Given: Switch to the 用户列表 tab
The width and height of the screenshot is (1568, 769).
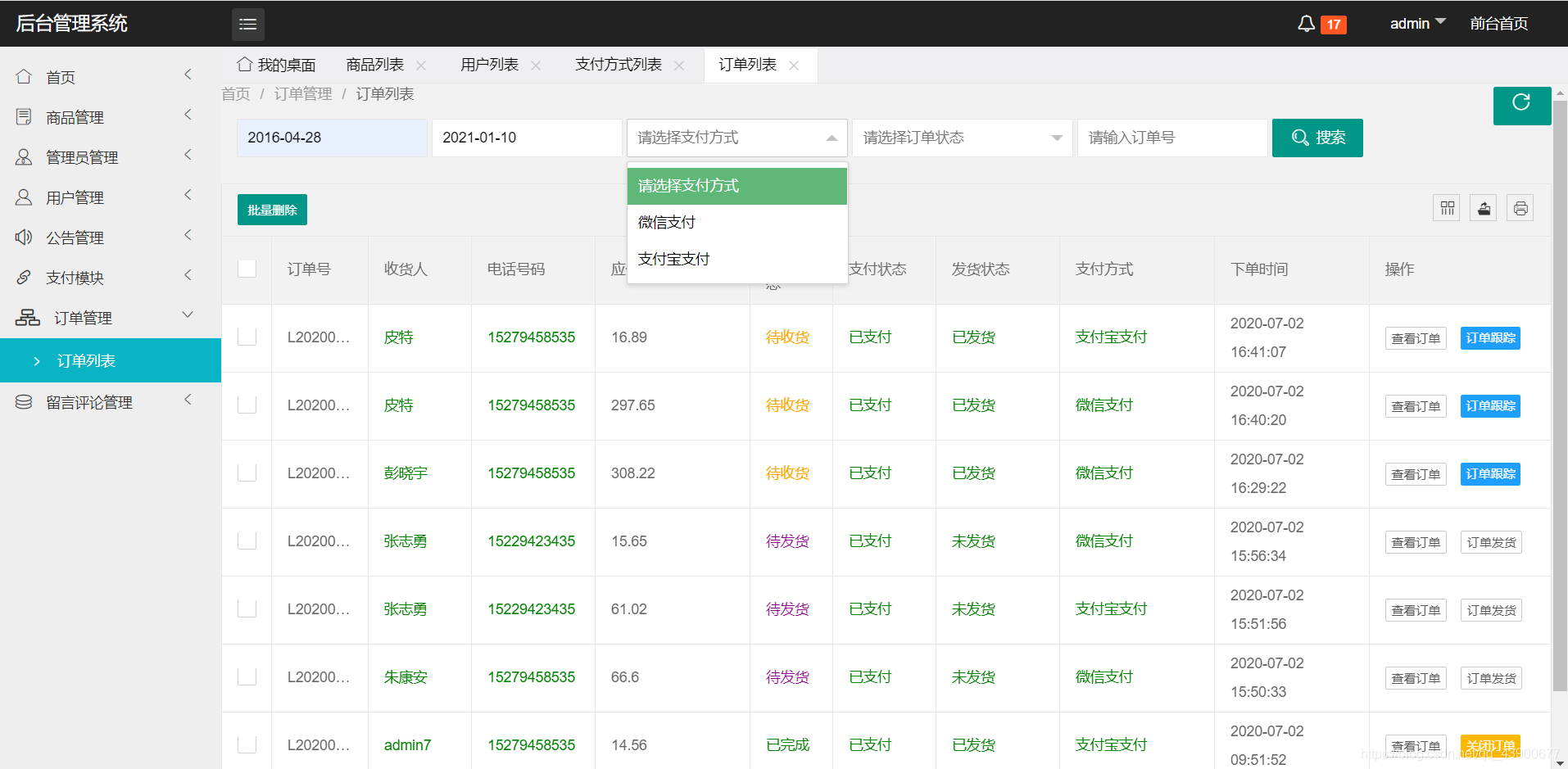Looking at the screenshot, I should coord(489,65).
